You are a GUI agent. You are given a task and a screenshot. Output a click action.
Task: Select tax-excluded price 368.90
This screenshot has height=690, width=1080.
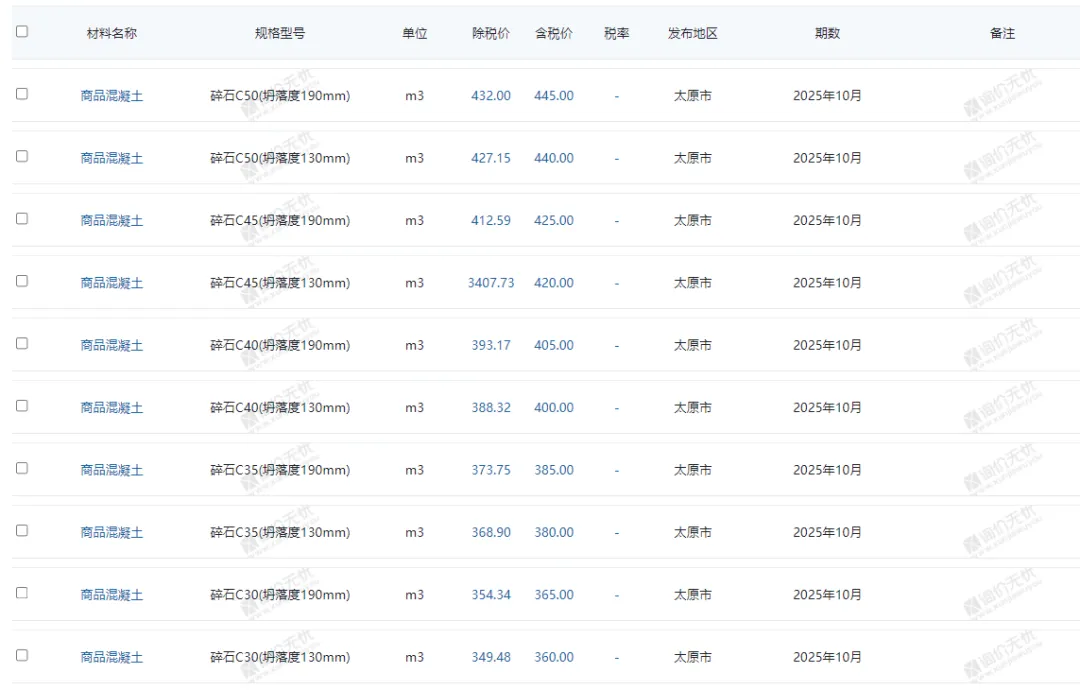click(491, 532)
